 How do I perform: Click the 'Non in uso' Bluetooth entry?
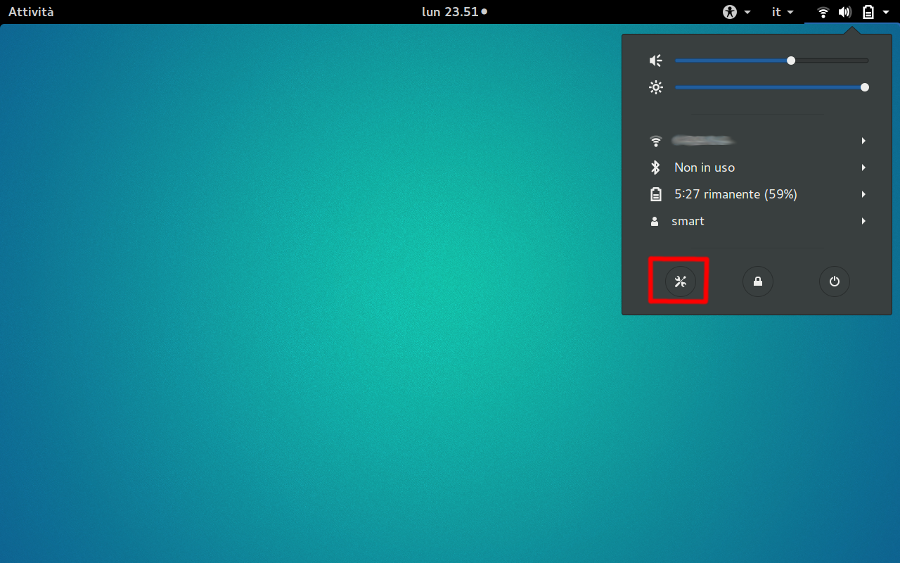[704, 168]
